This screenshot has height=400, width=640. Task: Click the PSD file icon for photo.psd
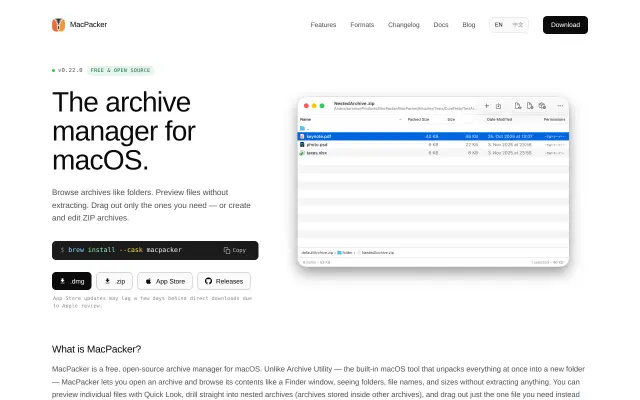[x=302, y=144]
